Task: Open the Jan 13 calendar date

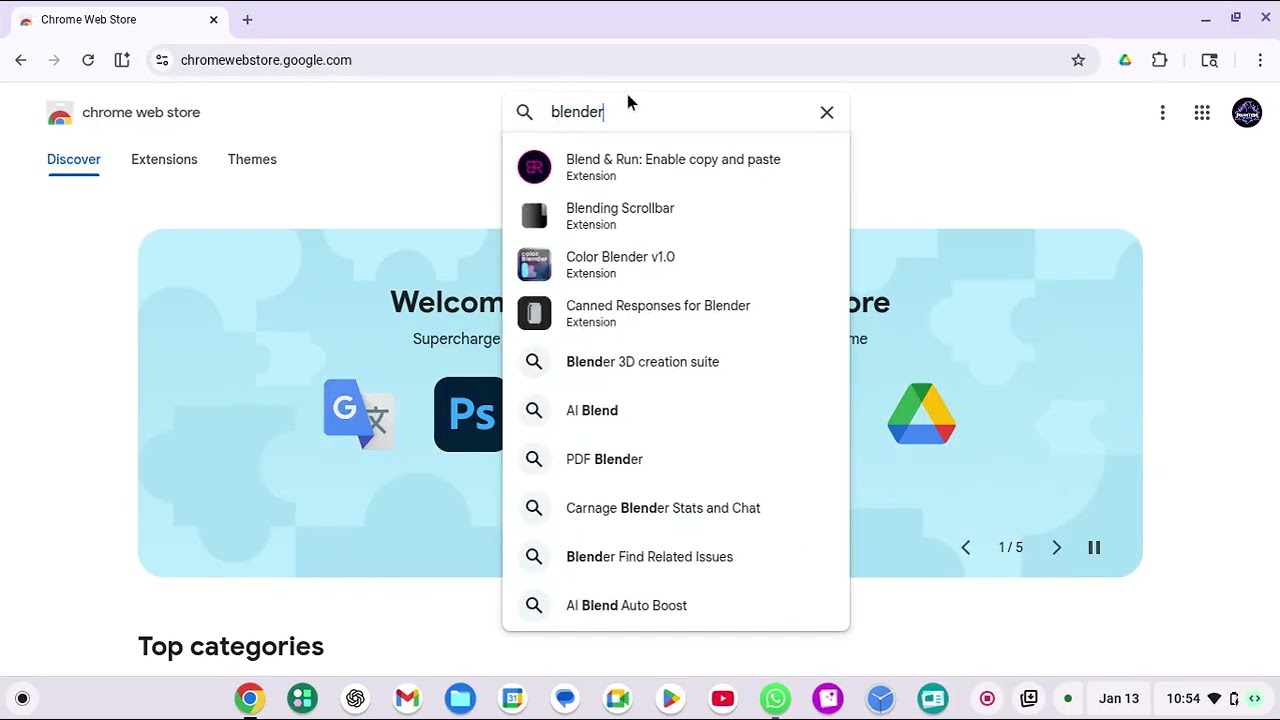Action: point(1119,698)
